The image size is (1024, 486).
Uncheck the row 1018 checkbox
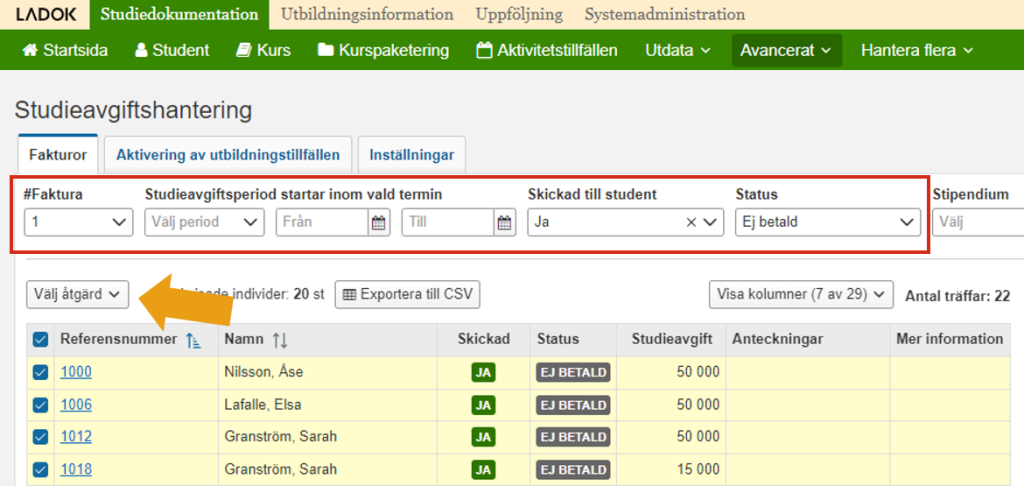point(40,469)
